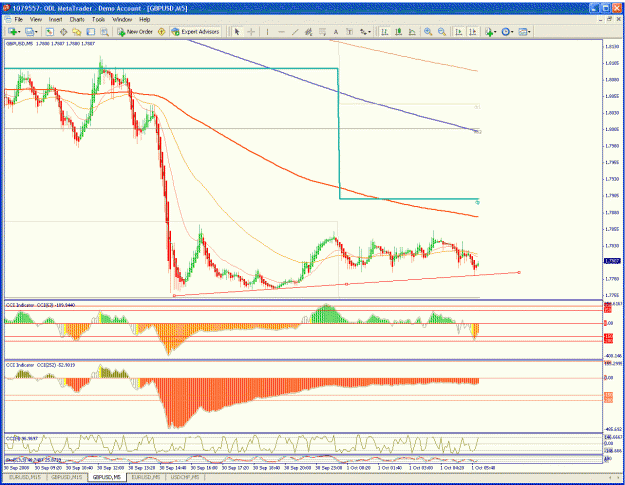
Task: Switch to Bar Chart mode
Action: [385, 32]
